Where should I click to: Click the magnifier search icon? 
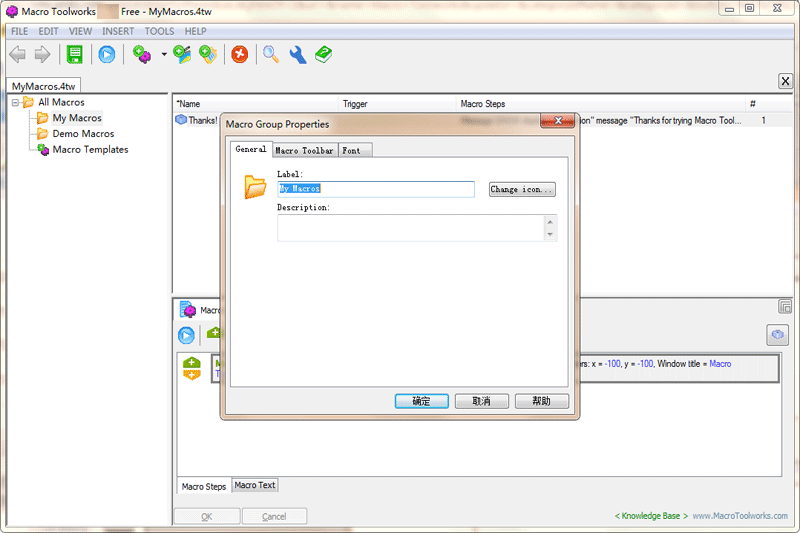pyautogui.click(x=271, y=54)
